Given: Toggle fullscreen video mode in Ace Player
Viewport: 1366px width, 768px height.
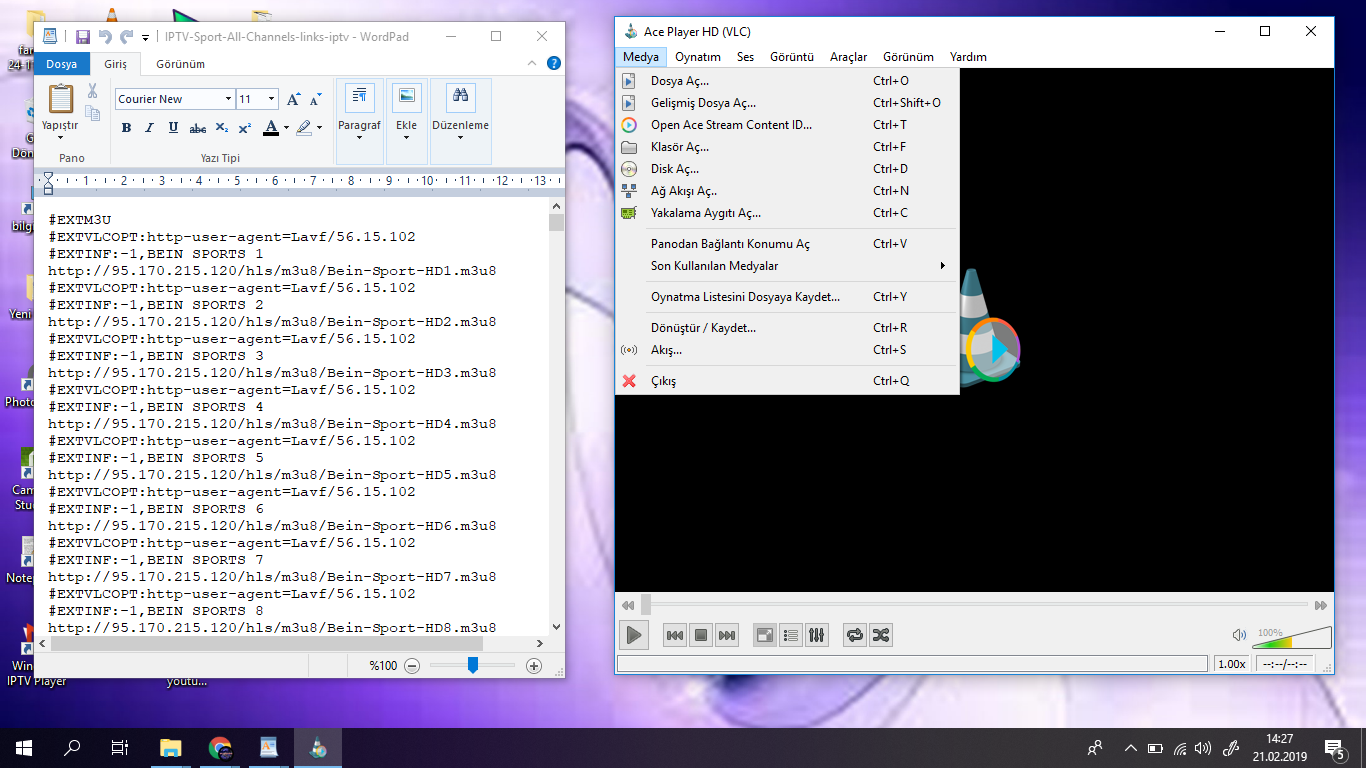Looking at the screenshot, I should tap(765, 635).
